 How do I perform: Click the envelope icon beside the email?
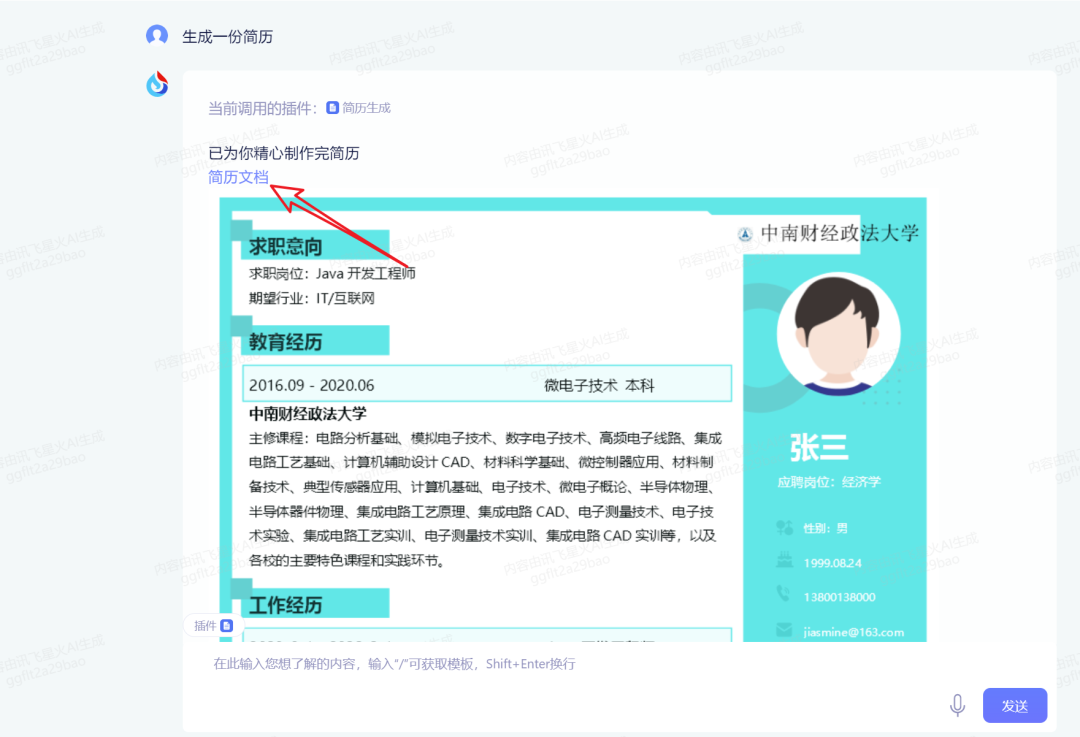pyautogui.click(x=784, y=630)
